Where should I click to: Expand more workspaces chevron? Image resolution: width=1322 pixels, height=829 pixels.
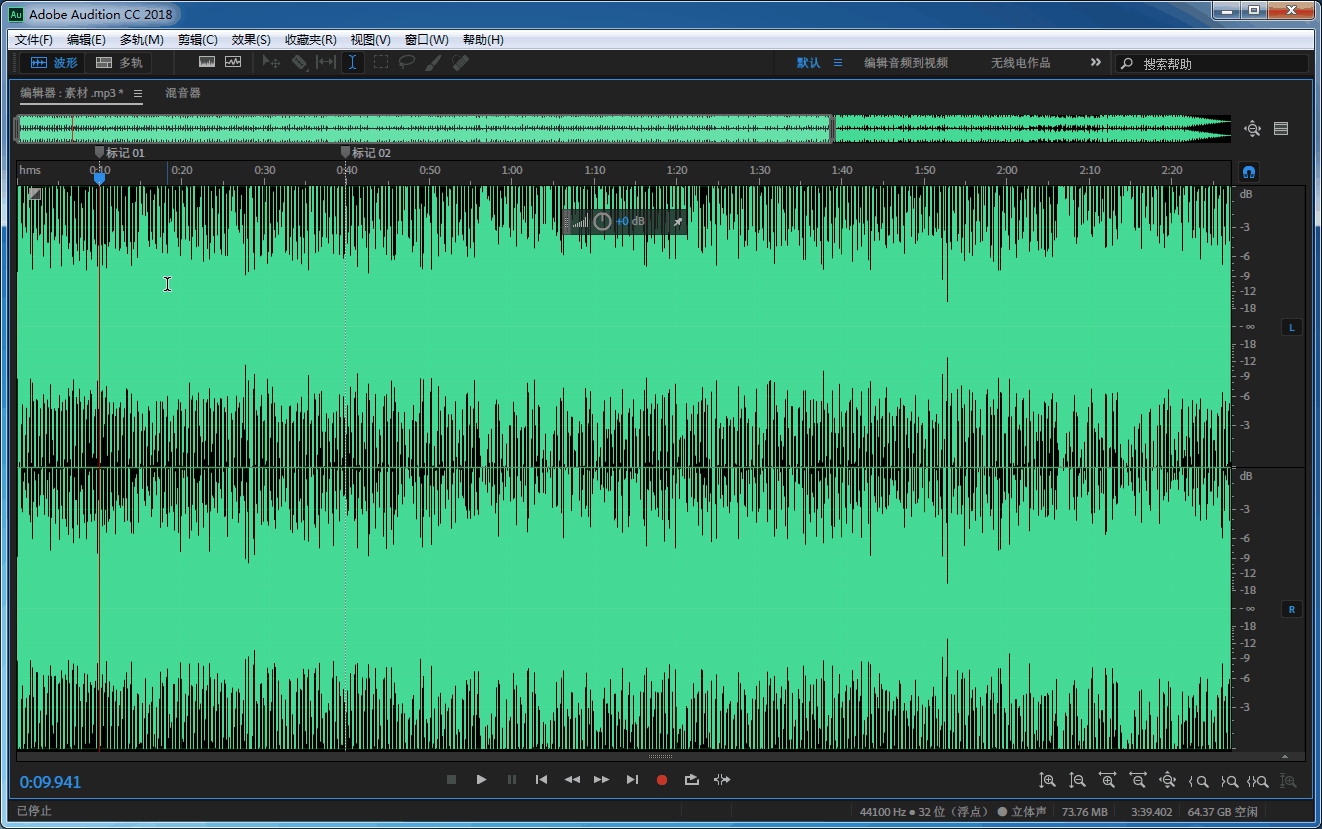pos(1096,62)
